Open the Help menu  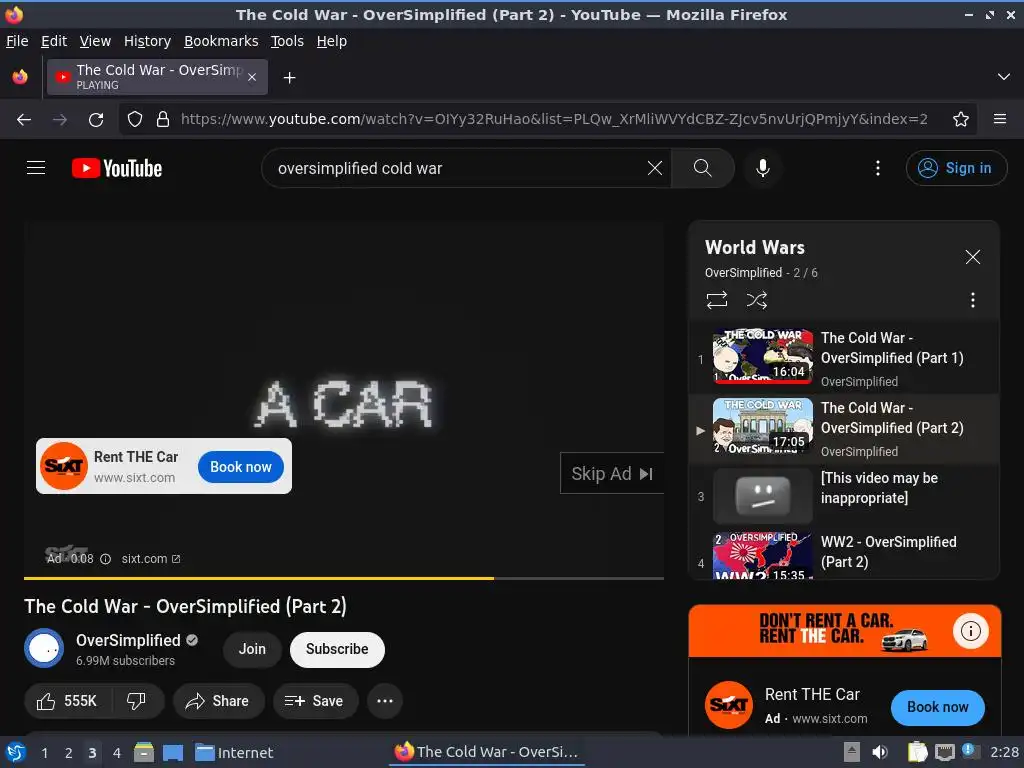click(x=332, y=41)
